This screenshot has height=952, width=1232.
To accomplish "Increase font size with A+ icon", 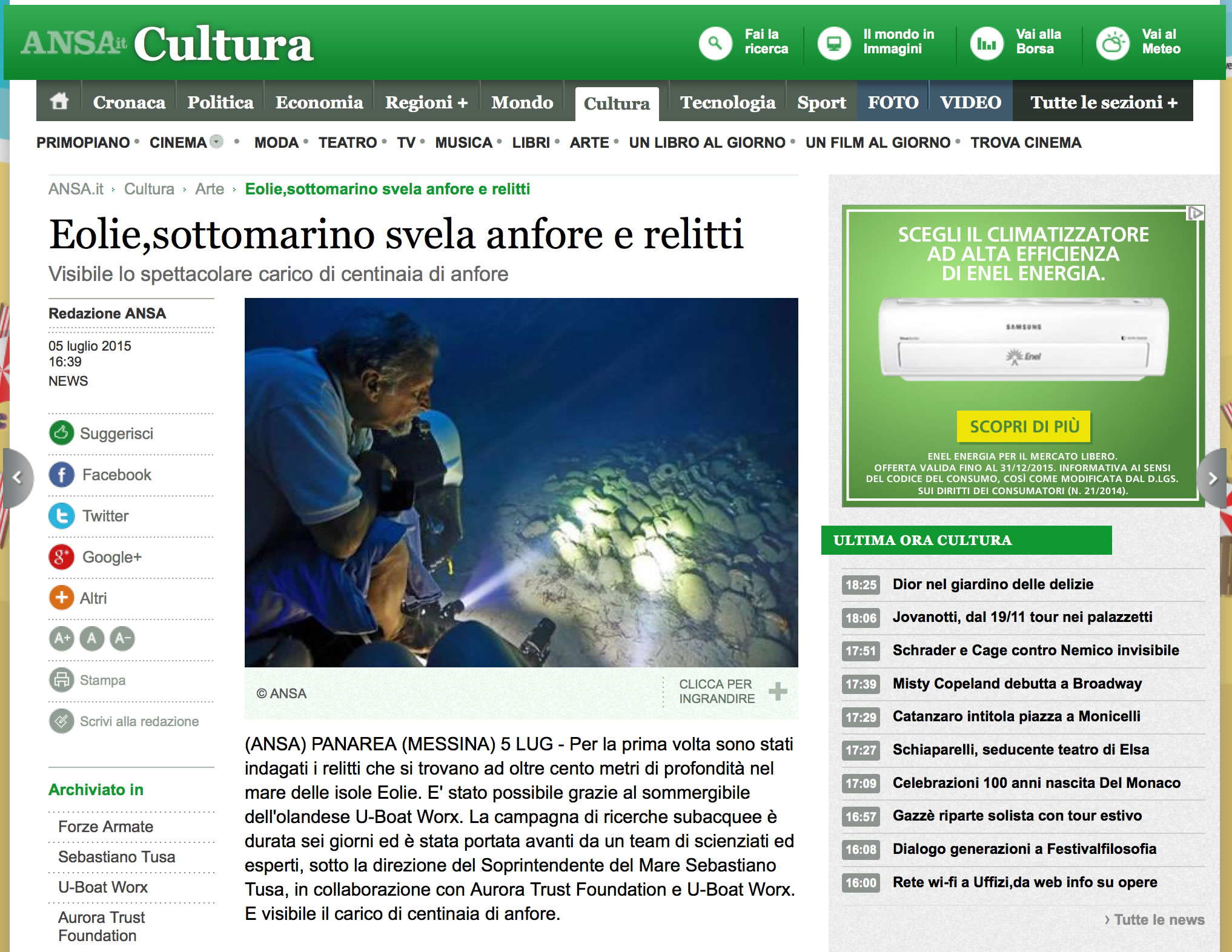I will pyautogui.click(x=62, y=638).
